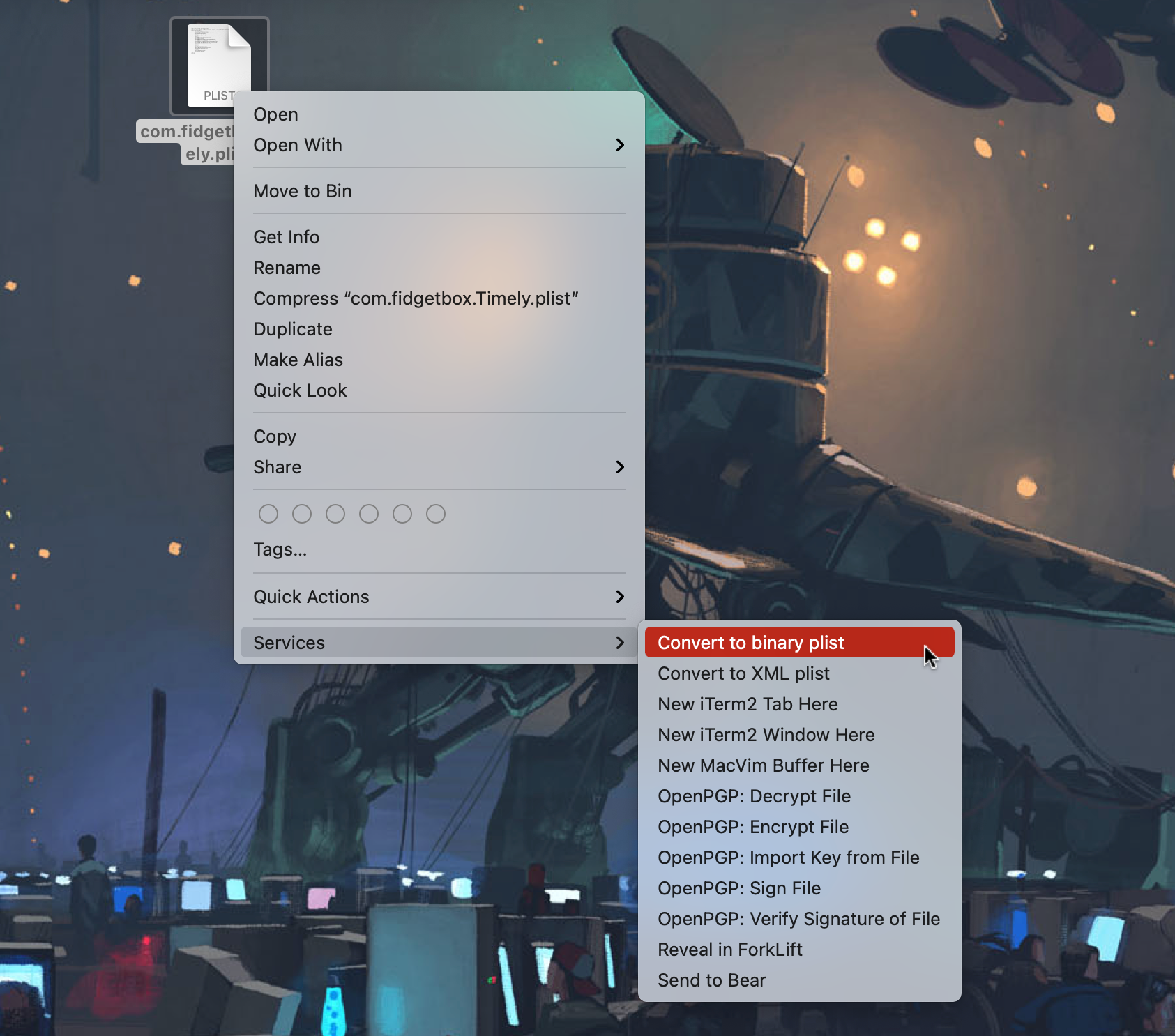
Task: Get Info on the plist file
Action: (286, 237)
